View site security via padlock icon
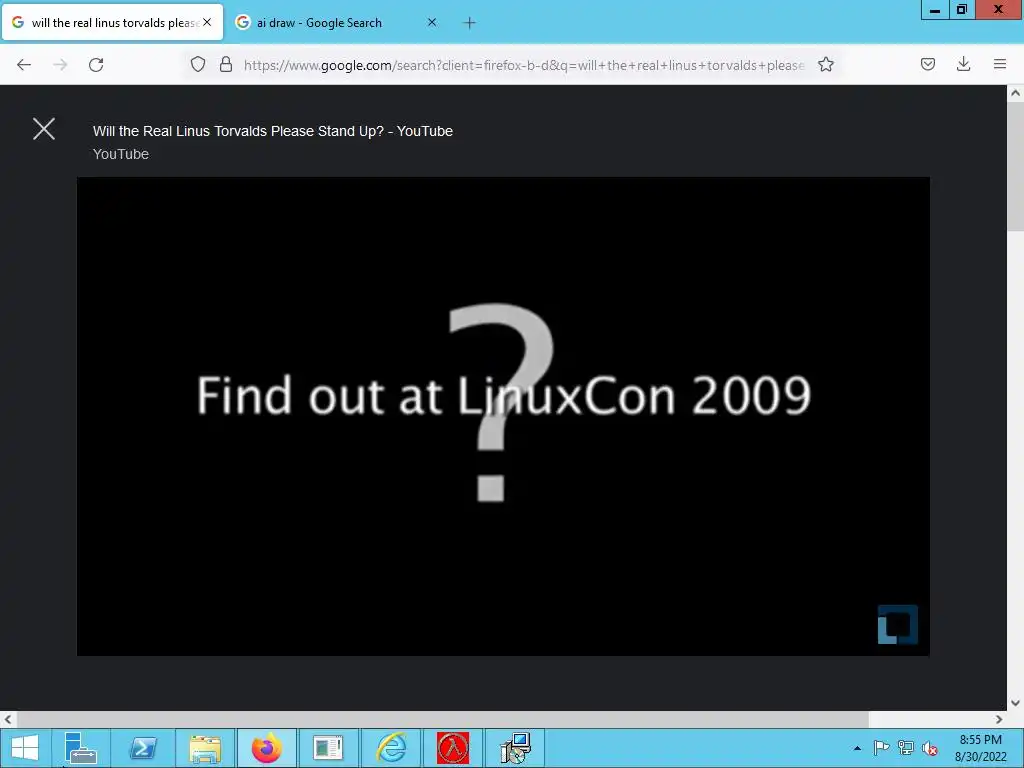Screen dimensions: 1024x768 coord(226,64)
